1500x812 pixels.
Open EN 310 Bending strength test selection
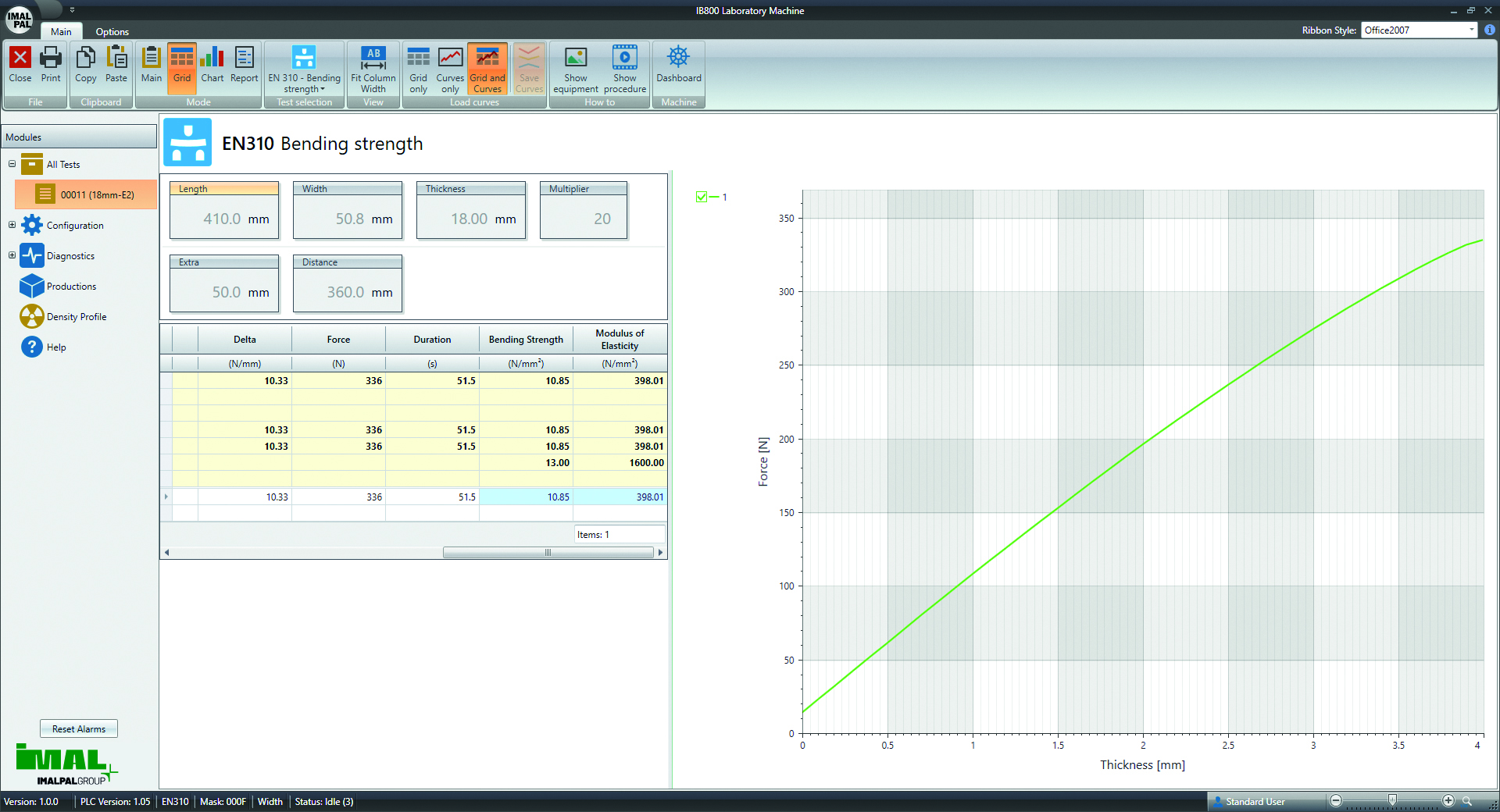point(304,69)
